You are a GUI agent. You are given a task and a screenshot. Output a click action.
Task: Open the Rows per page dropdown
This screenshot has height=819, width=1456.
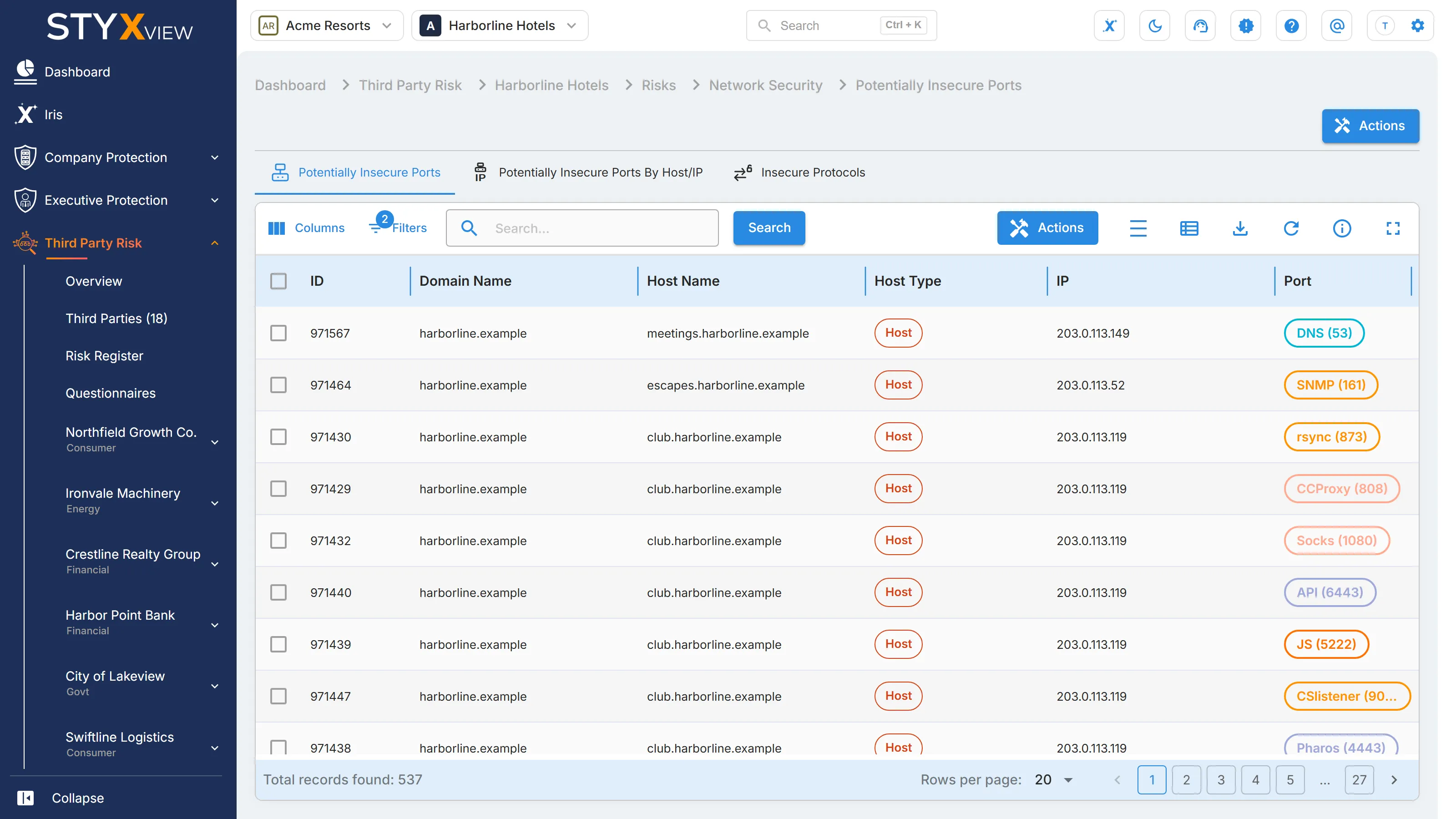pyautogui.click(x=1055, y=779)
